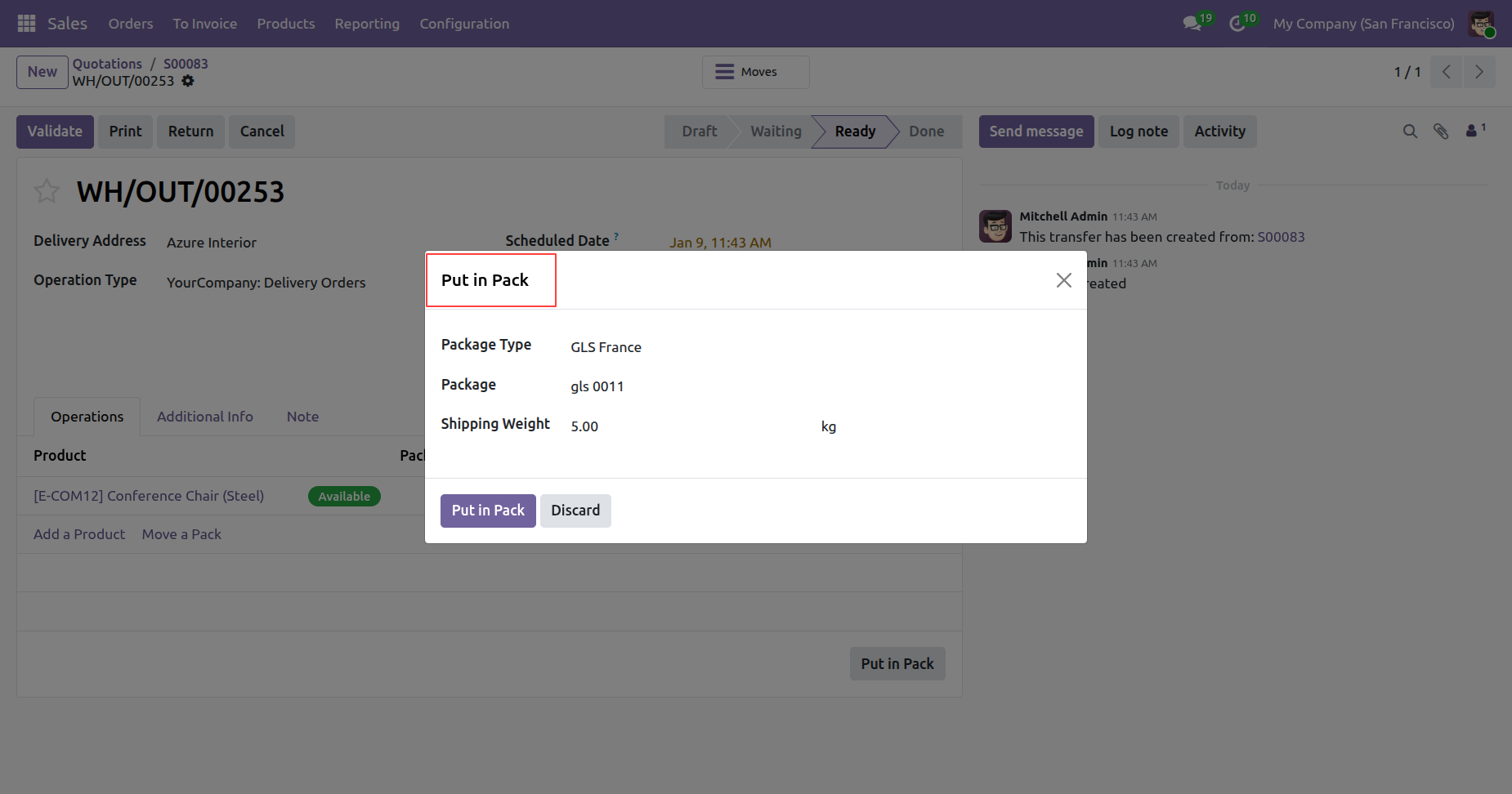Mark transfer as favorite with star
Viewport: 1512px width, 794px height.
[47, 191]
